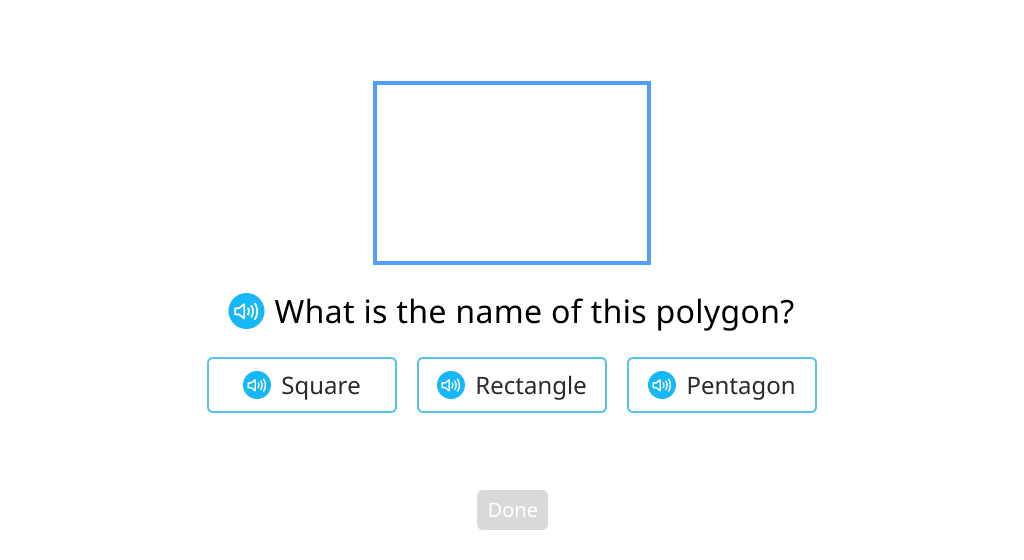This screenshot has width=1024, height=560.
Task: Tap speaker icon left of 'What'
Action: 246,311
